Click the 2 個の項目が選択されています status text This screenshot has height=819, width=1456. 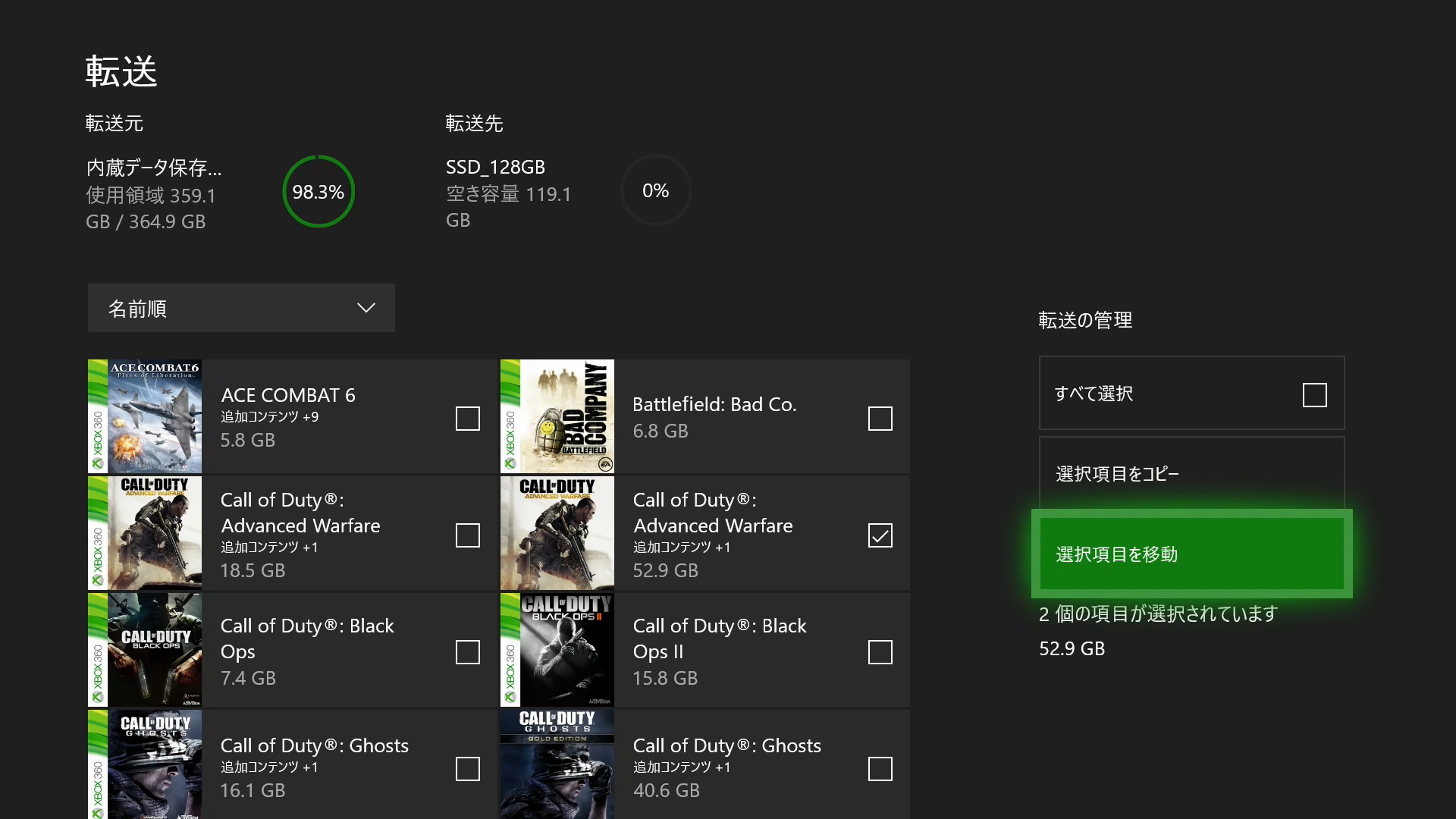click(1159, 613)
